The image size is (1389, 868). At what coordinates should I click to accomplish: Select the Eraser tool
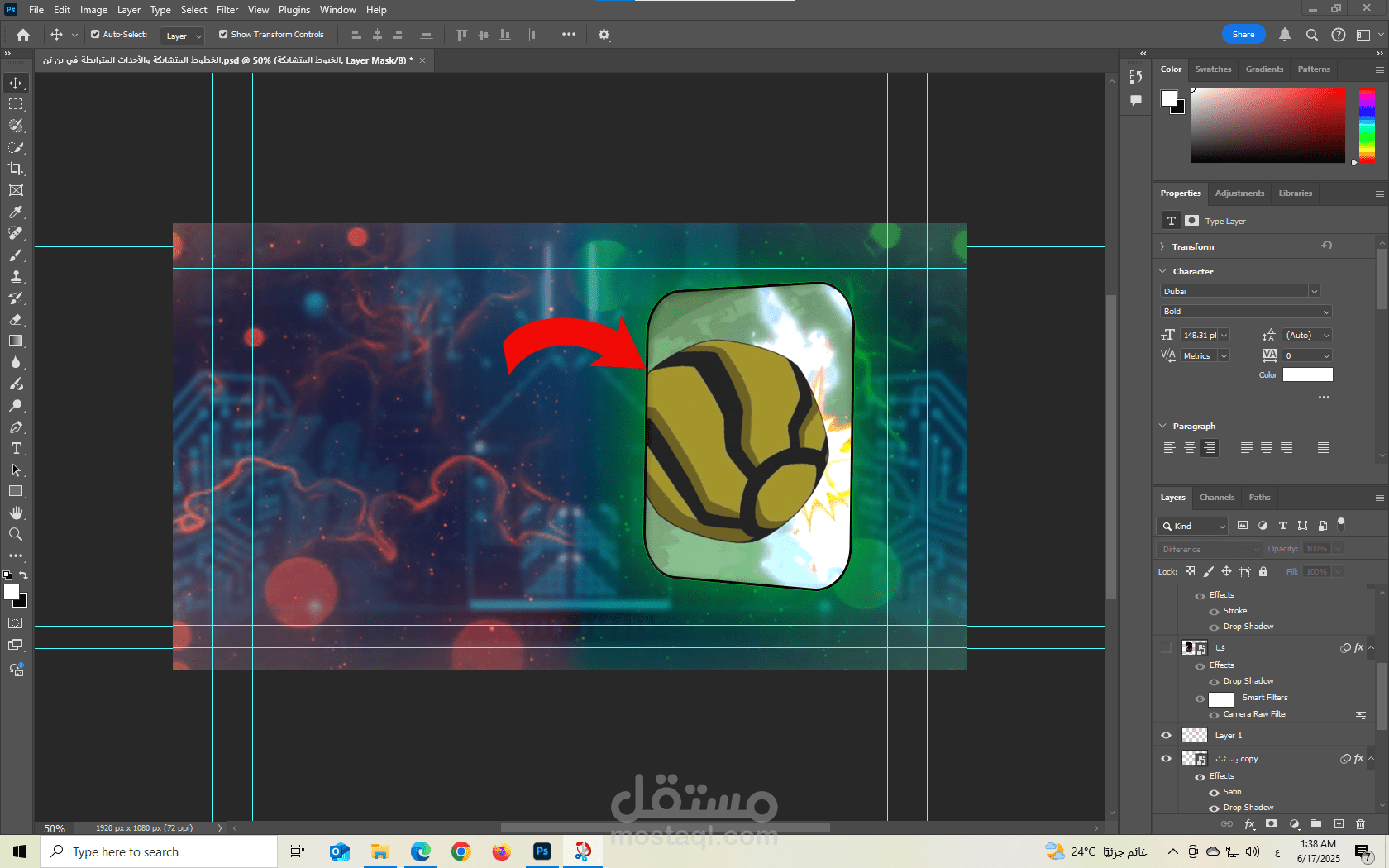pos(16,319)
